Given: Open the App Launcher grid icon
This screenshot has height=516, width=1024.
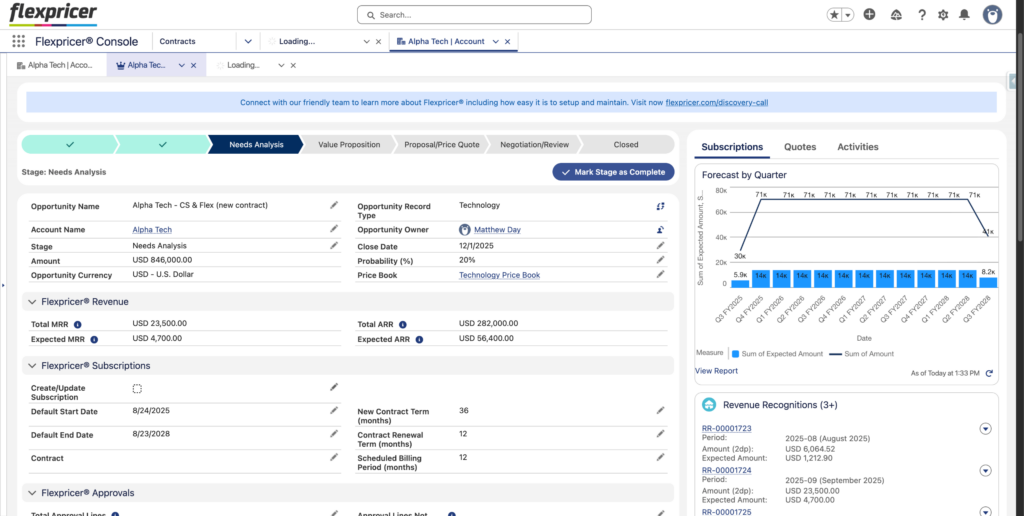Looking at the screenshot, I should point(19,42).
